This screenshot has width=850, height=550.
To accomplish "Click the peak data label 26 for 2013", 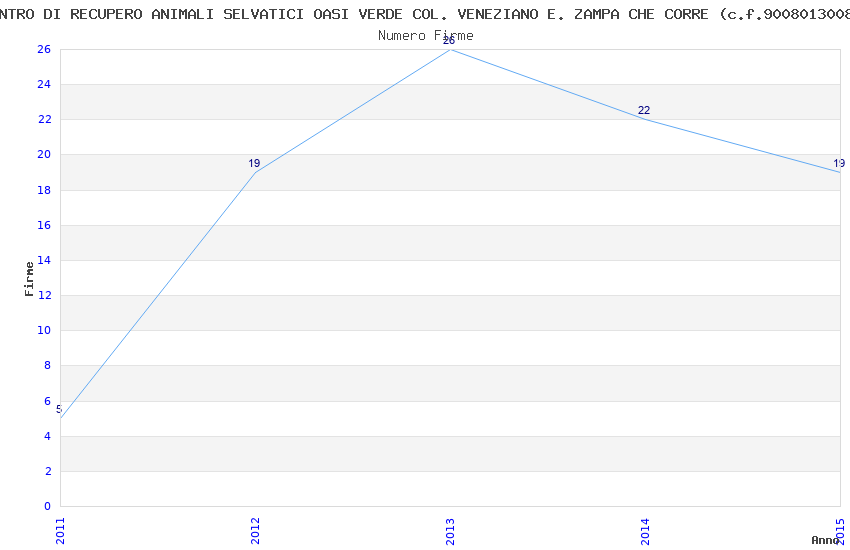I will tap(449, 41).
